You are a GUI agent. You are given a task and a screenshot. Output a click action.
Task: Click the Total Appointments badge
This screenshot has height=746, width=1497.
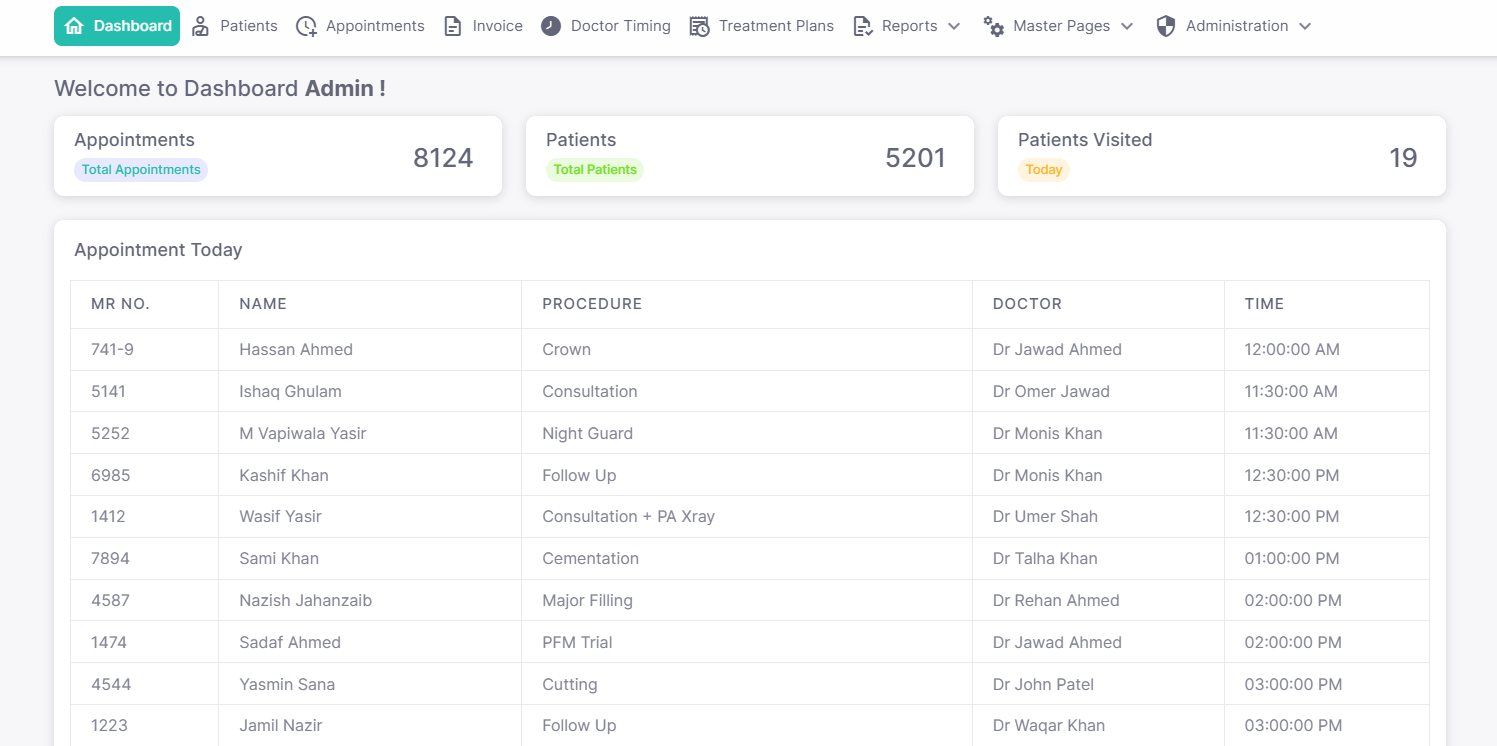coord(141,170)
